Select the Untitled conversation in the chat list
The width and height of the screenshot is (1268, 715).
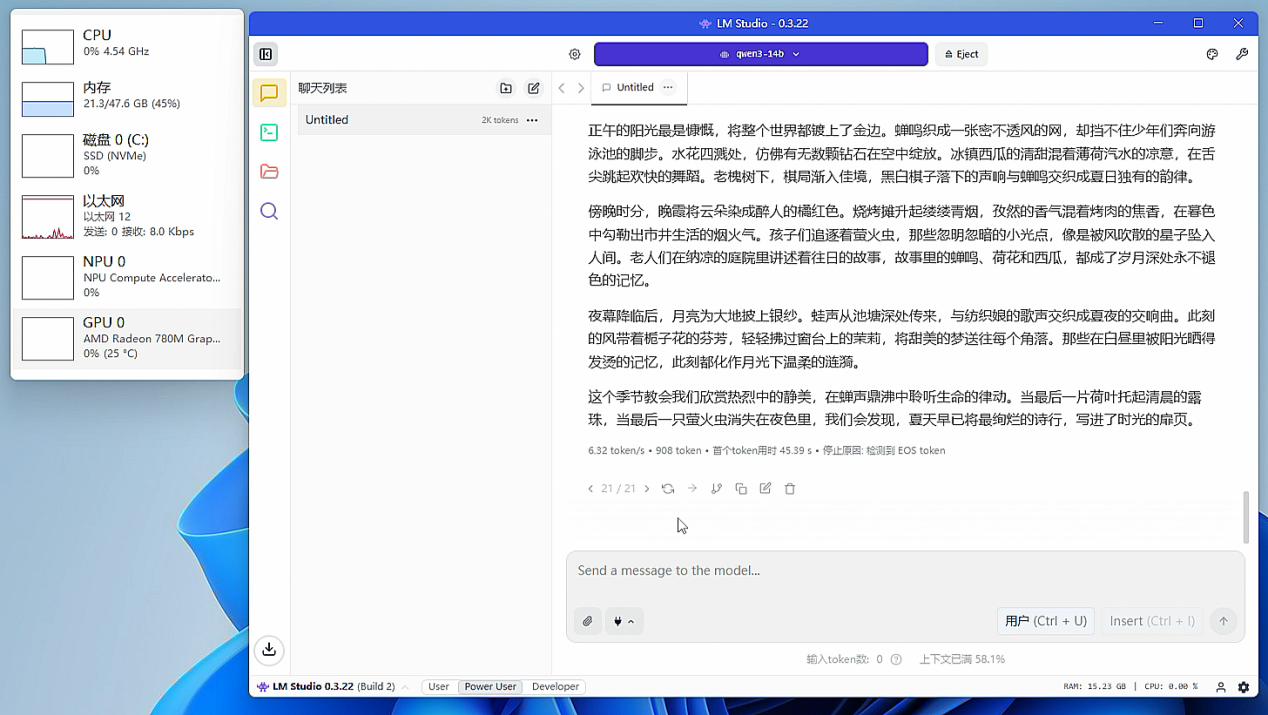pos(400,119)
